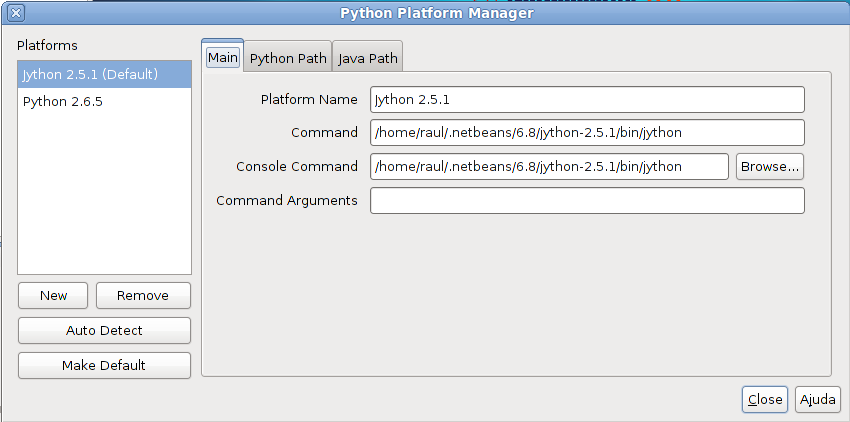Image resolution: width=850 pixels, height=422 pixels.
Task: Focus the empty Command Arguments field
Action: [x=587, y=200]
